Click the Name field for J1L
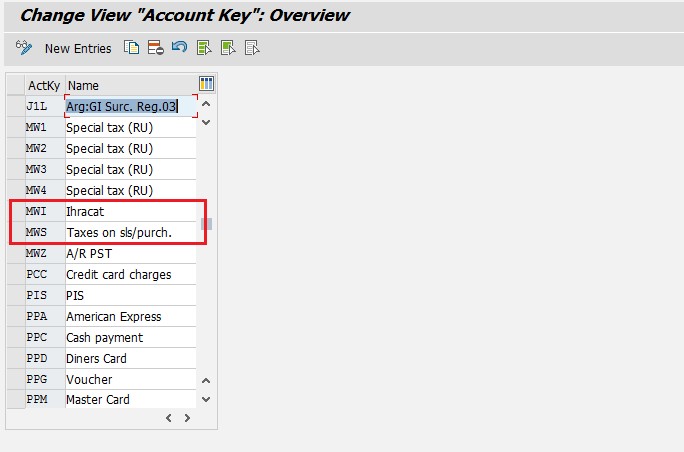 coord(130,106)
